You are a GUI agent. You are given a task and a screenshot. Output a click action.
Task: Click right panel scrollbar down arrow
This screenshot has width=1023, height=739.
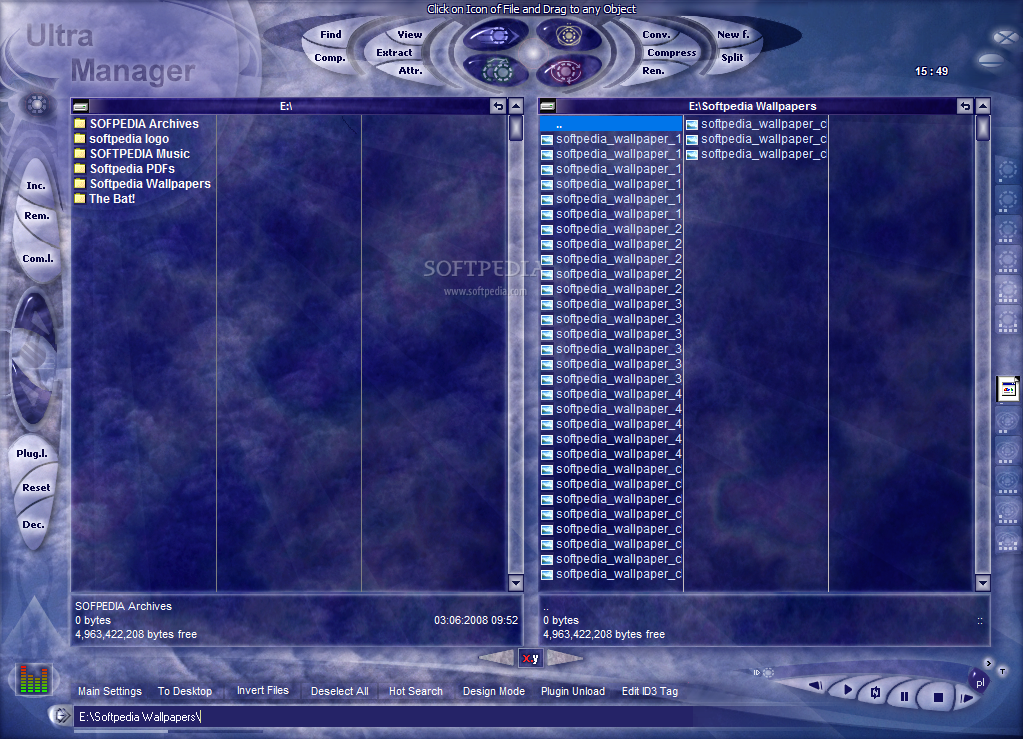[x=983, y=582]
